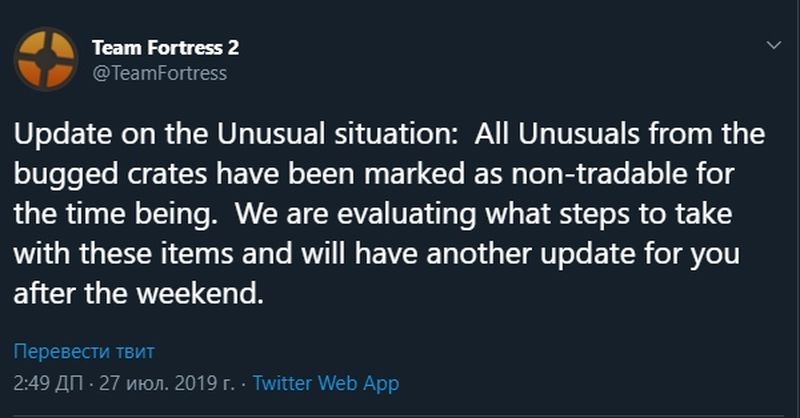The image size is (800, 418).
Task: Click the @TeamFortress handle
Action: pyautogui.click(x=159, y=73)
